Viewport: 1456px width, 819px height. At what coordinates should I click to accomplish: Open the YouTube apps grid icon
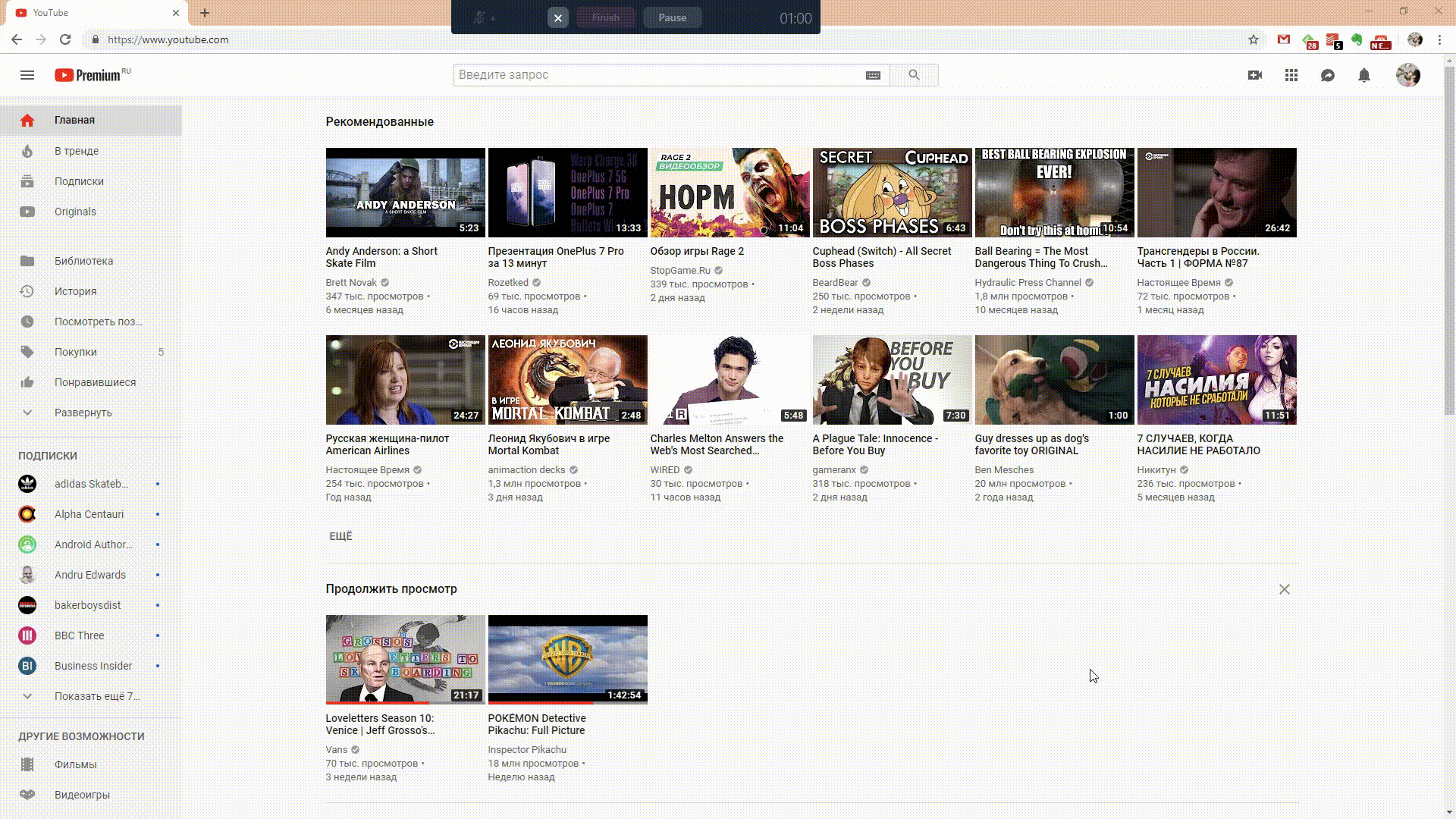(1291, 75)
